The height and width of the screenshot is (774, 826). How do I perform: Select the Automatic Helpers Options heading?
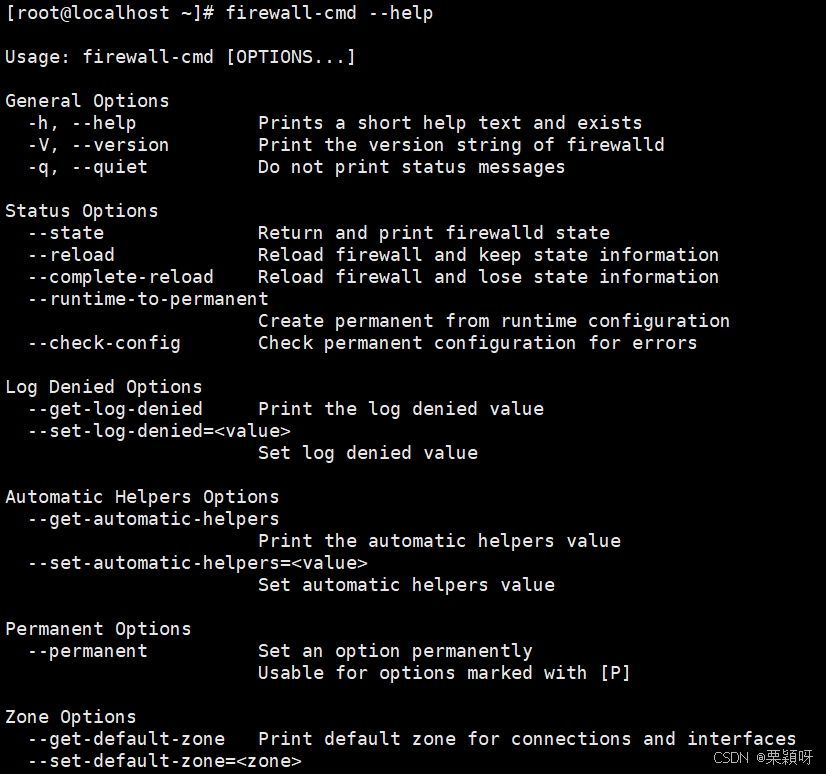[142, 497]
